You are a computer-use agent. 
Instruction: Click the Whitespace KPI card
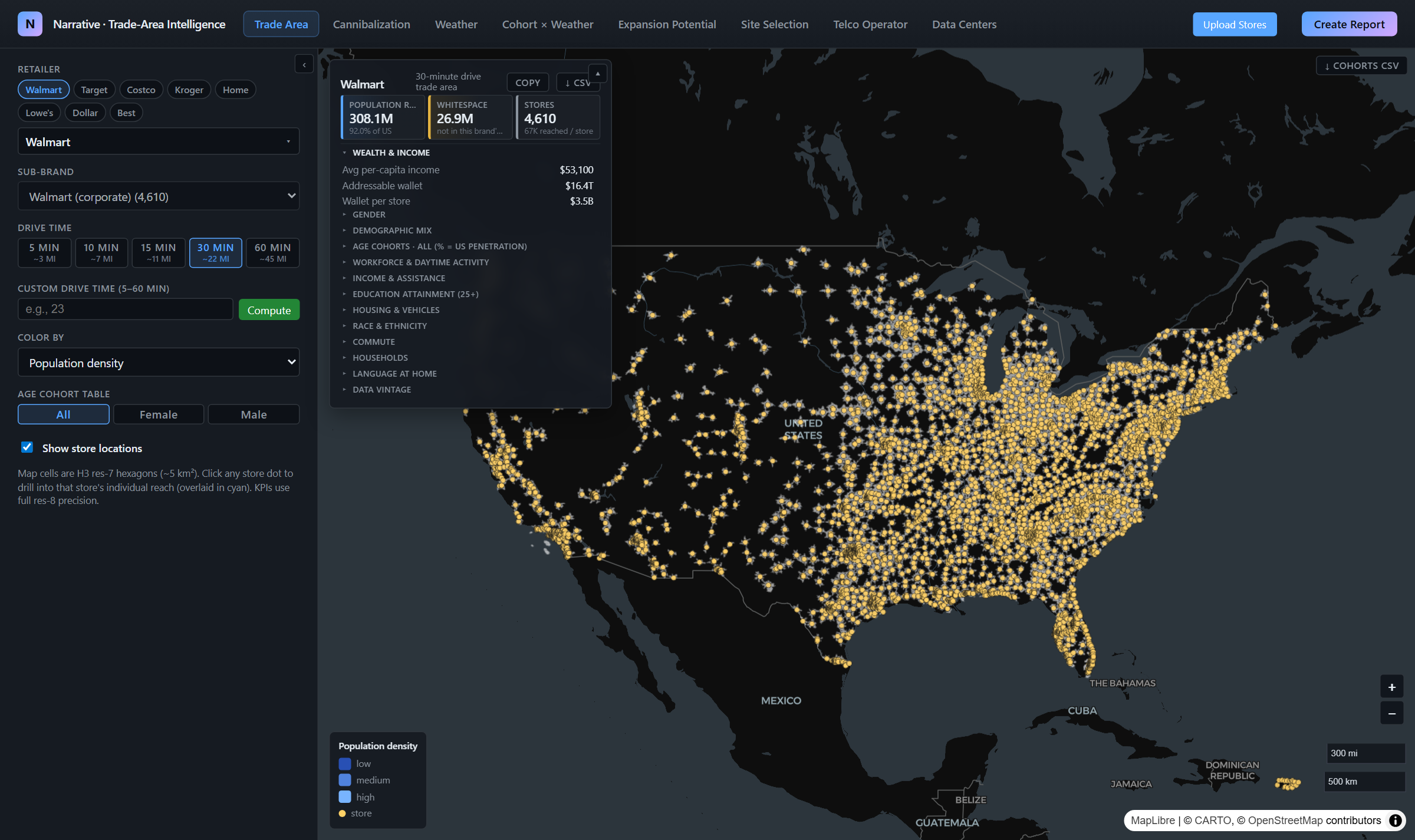pyautogui.click(x=470, y=117)
